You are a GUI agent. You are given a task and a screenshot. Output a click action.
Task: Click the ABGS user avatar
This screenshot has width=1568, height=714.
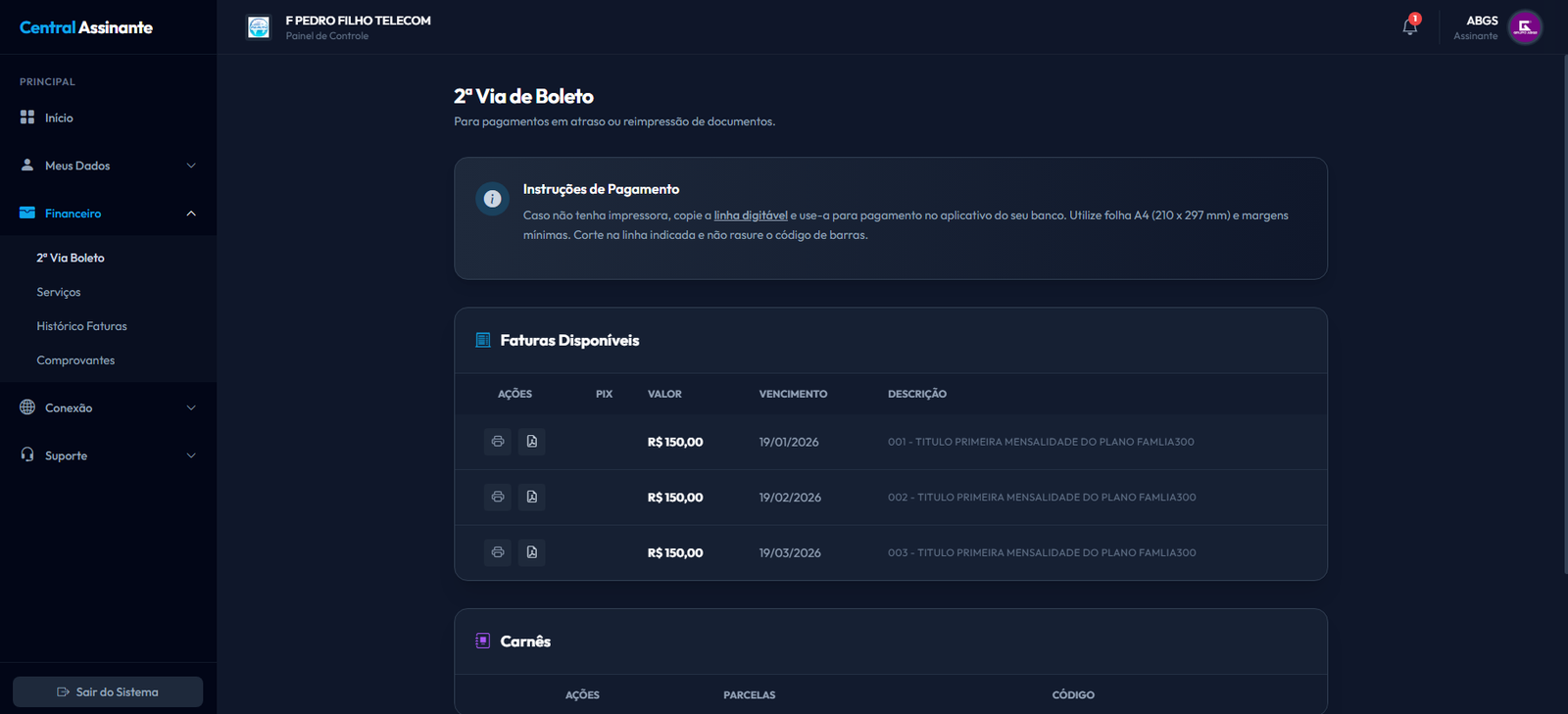coord(1524,27)
